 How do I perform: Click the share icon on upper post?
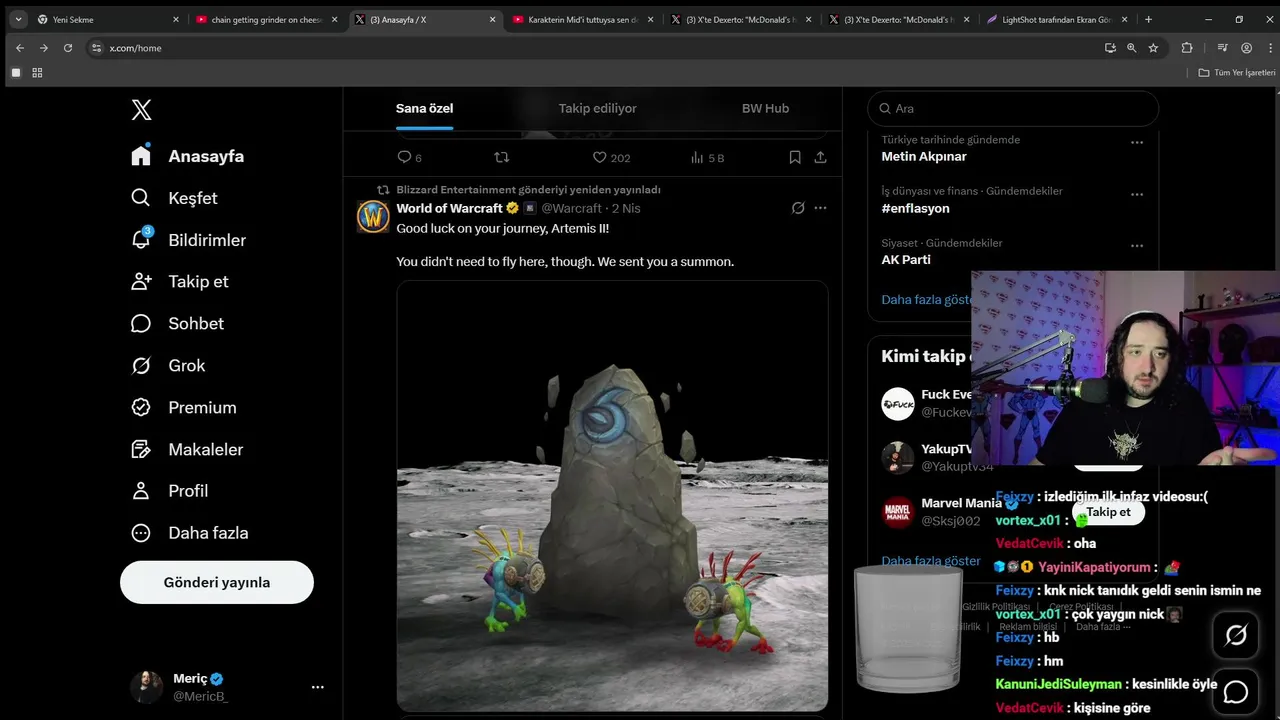pos(821,157)
